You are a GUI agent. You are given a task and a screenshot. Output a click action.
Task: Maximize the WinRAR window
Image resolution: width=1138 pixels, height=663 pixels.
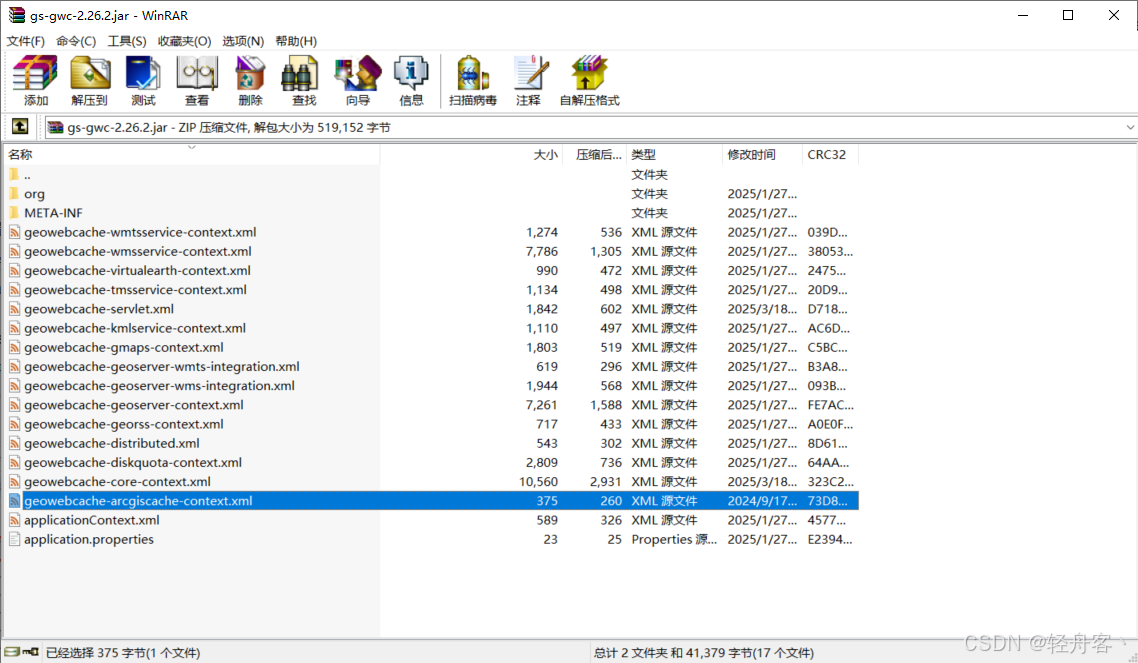point(1068,15)
